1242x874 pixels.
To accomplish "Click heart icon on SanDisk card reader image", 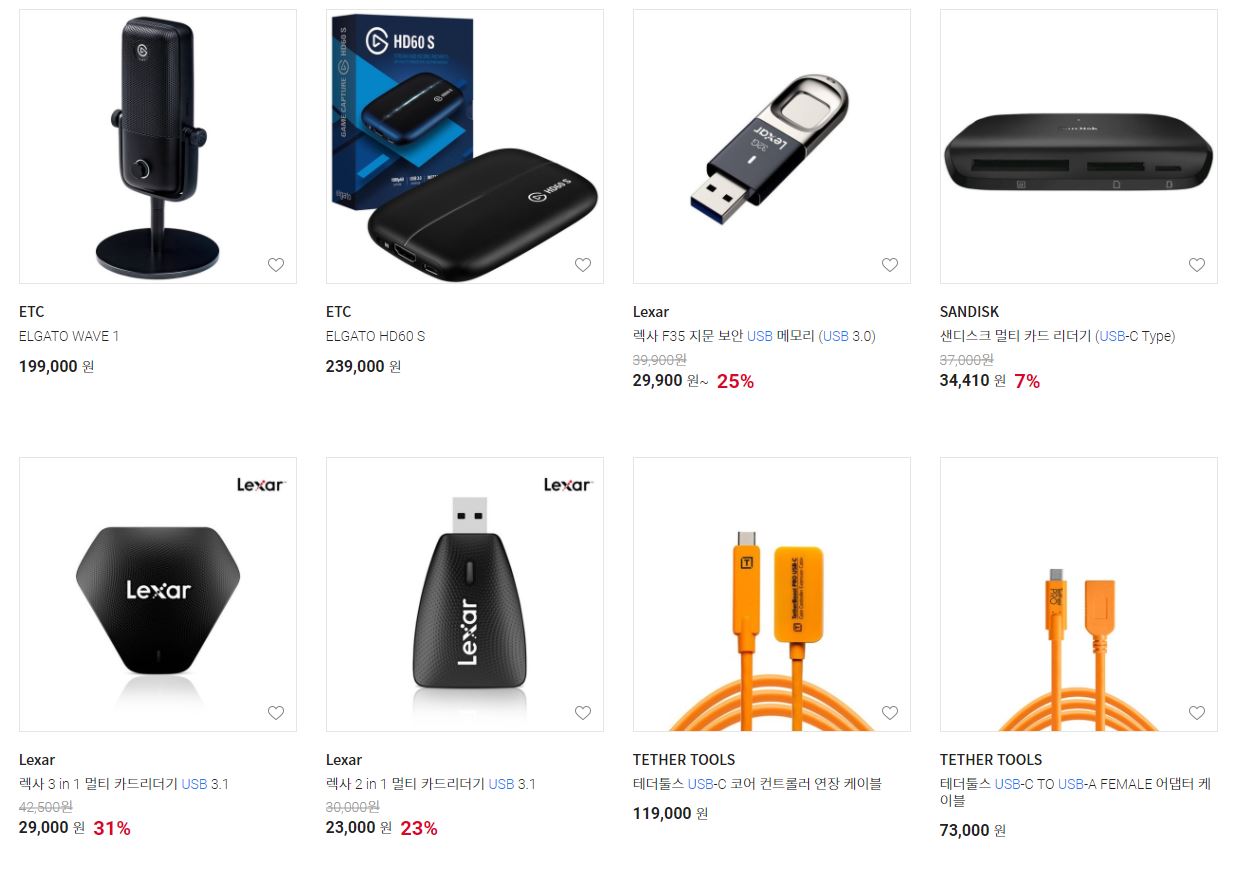I will 1197,265.
